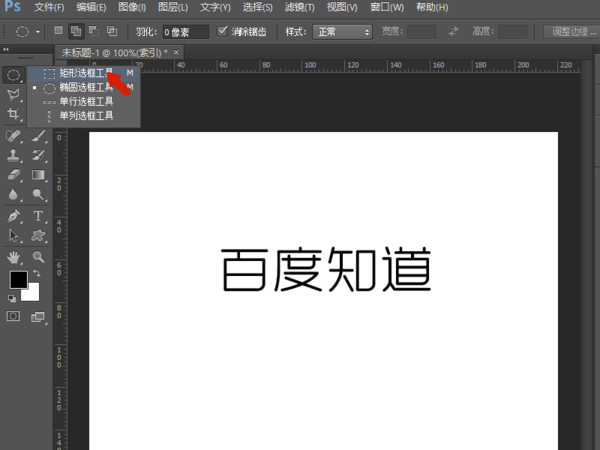Switch to the 未标题-1 document tab
The width and height of the screenshot is (600, 450).
[114, 52]
